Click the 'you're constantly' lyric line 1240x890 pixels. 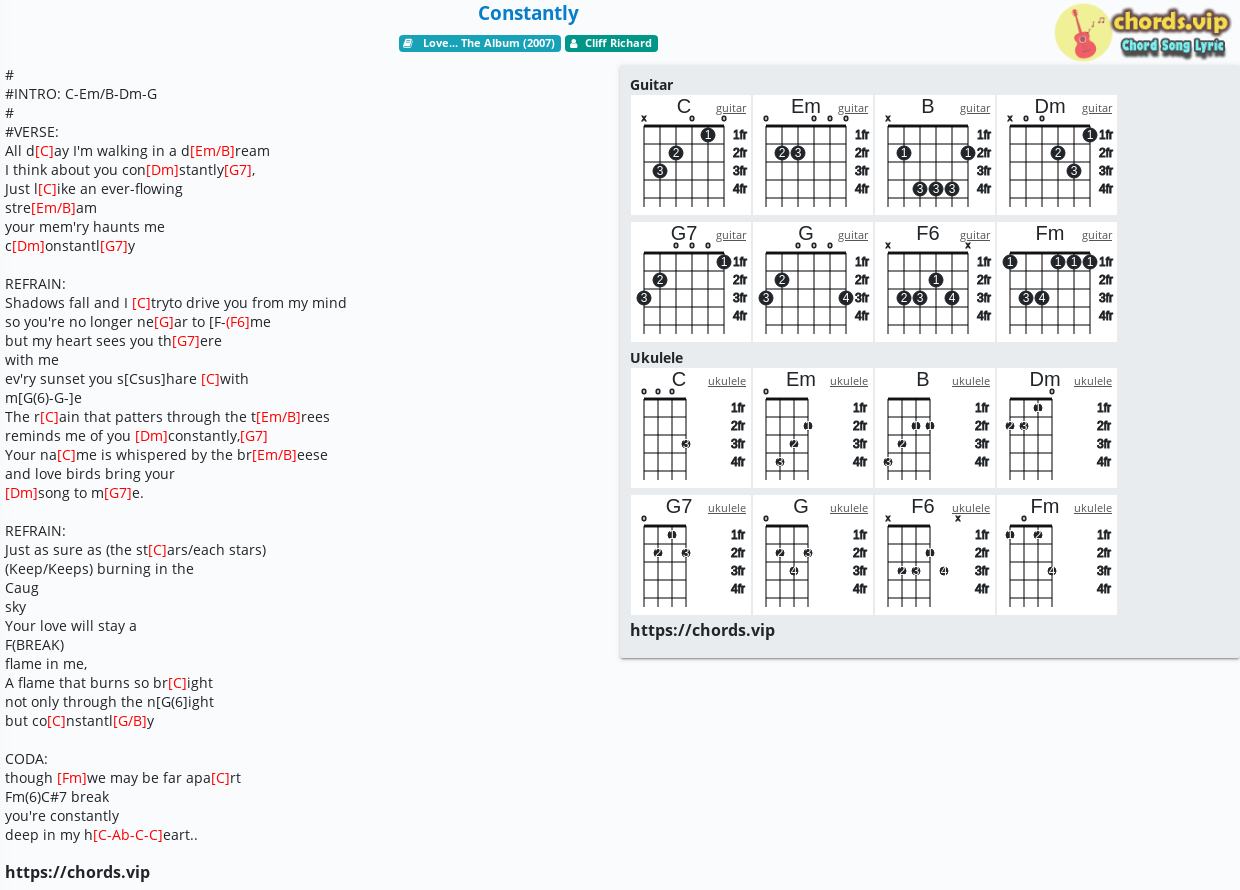pyautogui.click(x=62, y=816)
